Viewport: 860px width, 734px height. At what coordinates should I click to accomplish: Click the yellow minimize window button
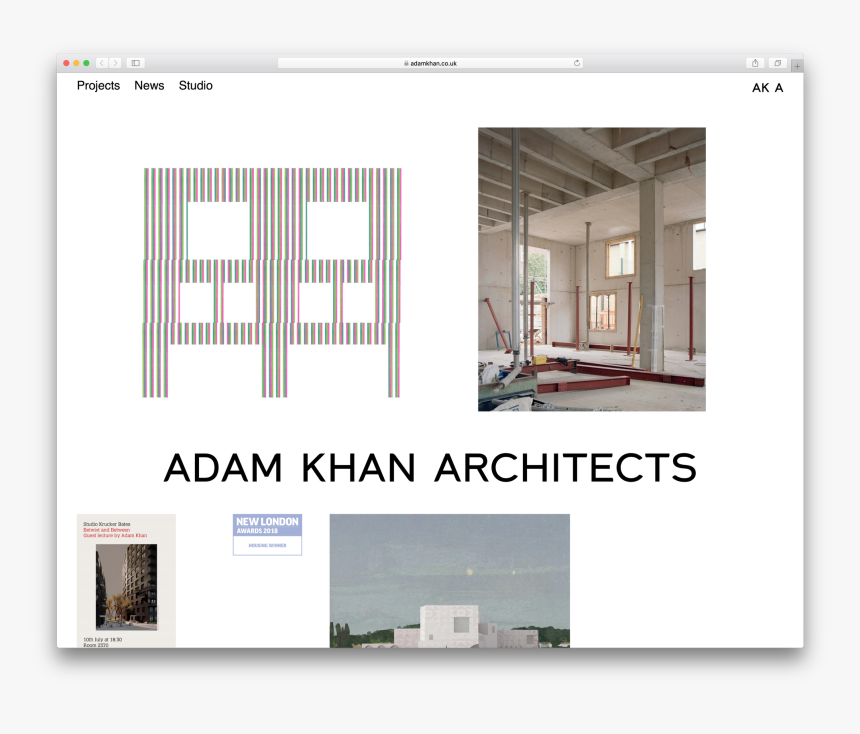tap(76, 63)
